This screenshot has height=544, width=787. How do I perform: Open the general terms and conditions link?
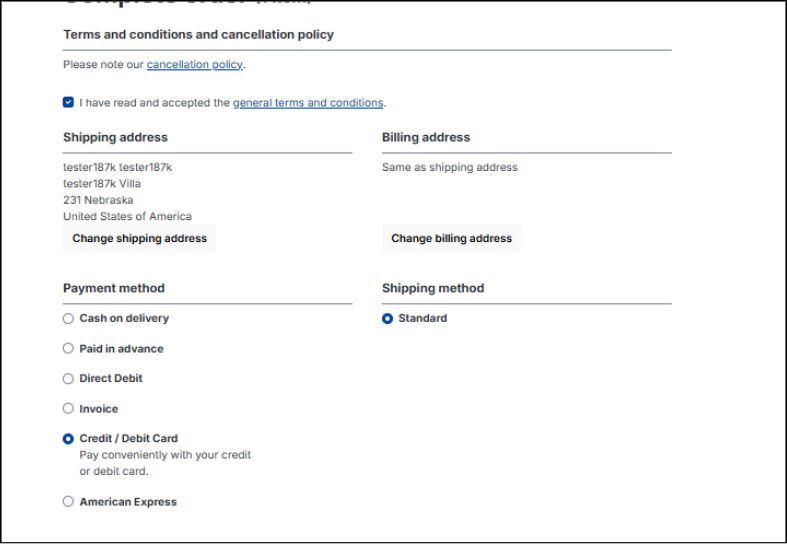click(308, 103)
